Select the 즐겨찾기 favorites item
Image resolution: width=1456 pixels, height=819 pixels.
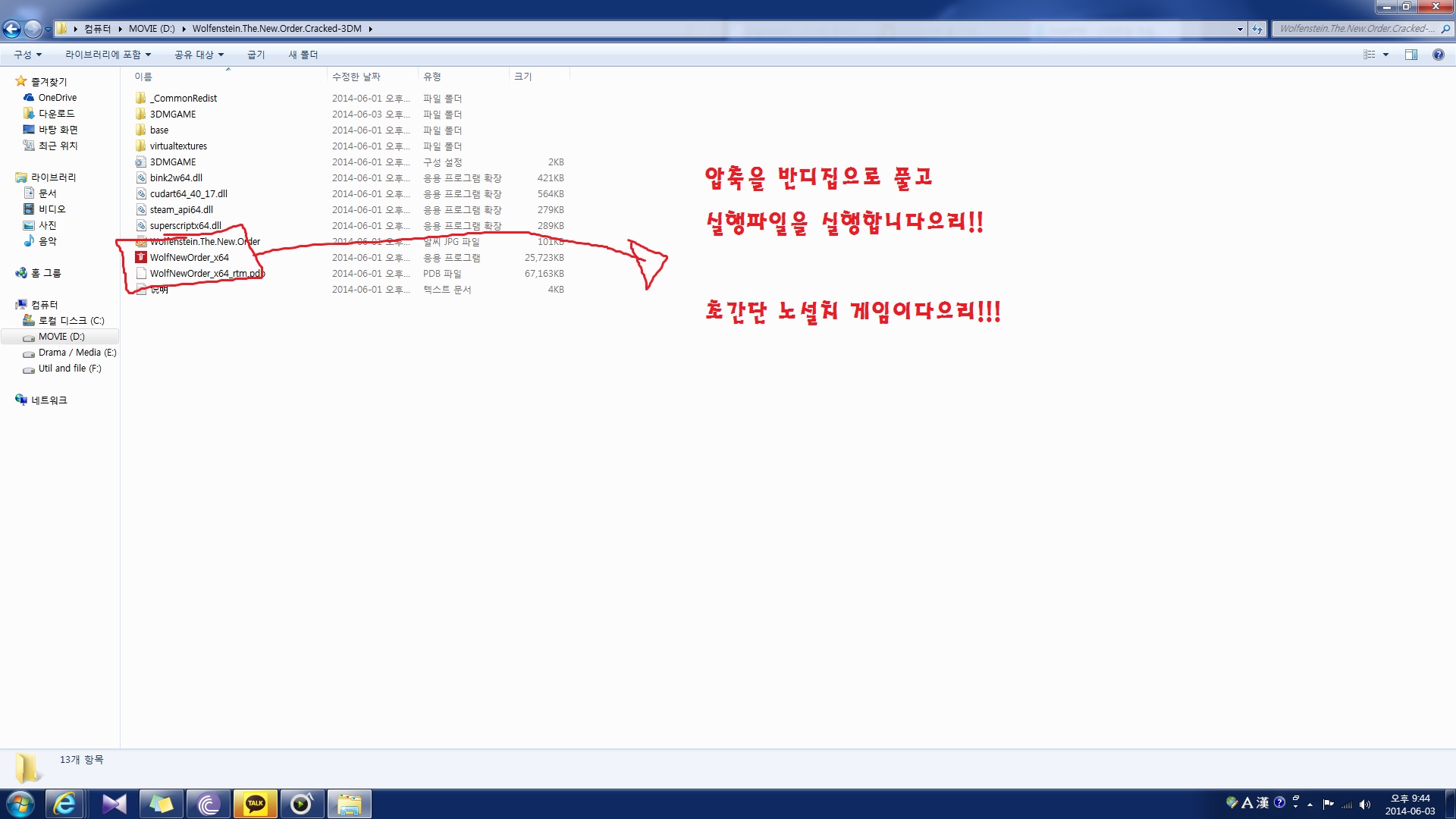click(49, 82)
